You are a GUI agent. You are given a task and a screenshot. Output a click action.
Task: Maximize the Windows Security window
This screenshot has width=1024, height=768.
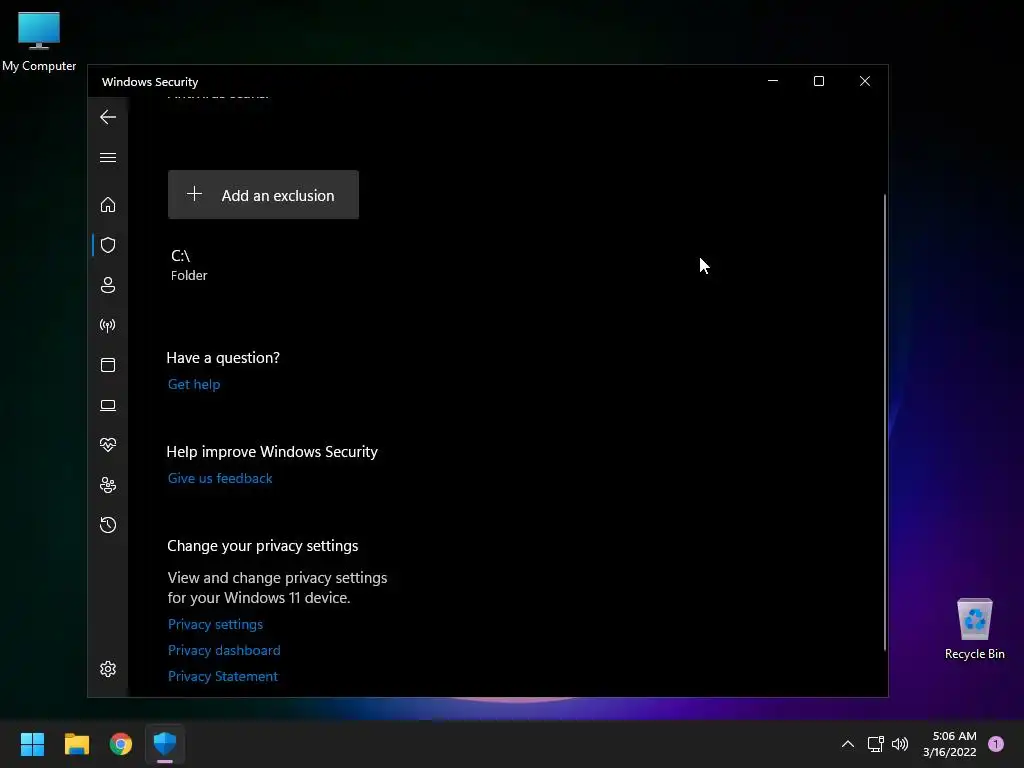coord(819,81)
